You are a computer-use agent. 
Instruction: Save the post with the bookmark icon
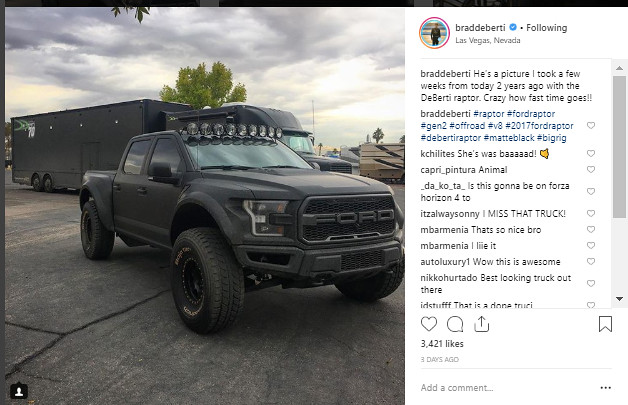[605, 324]
